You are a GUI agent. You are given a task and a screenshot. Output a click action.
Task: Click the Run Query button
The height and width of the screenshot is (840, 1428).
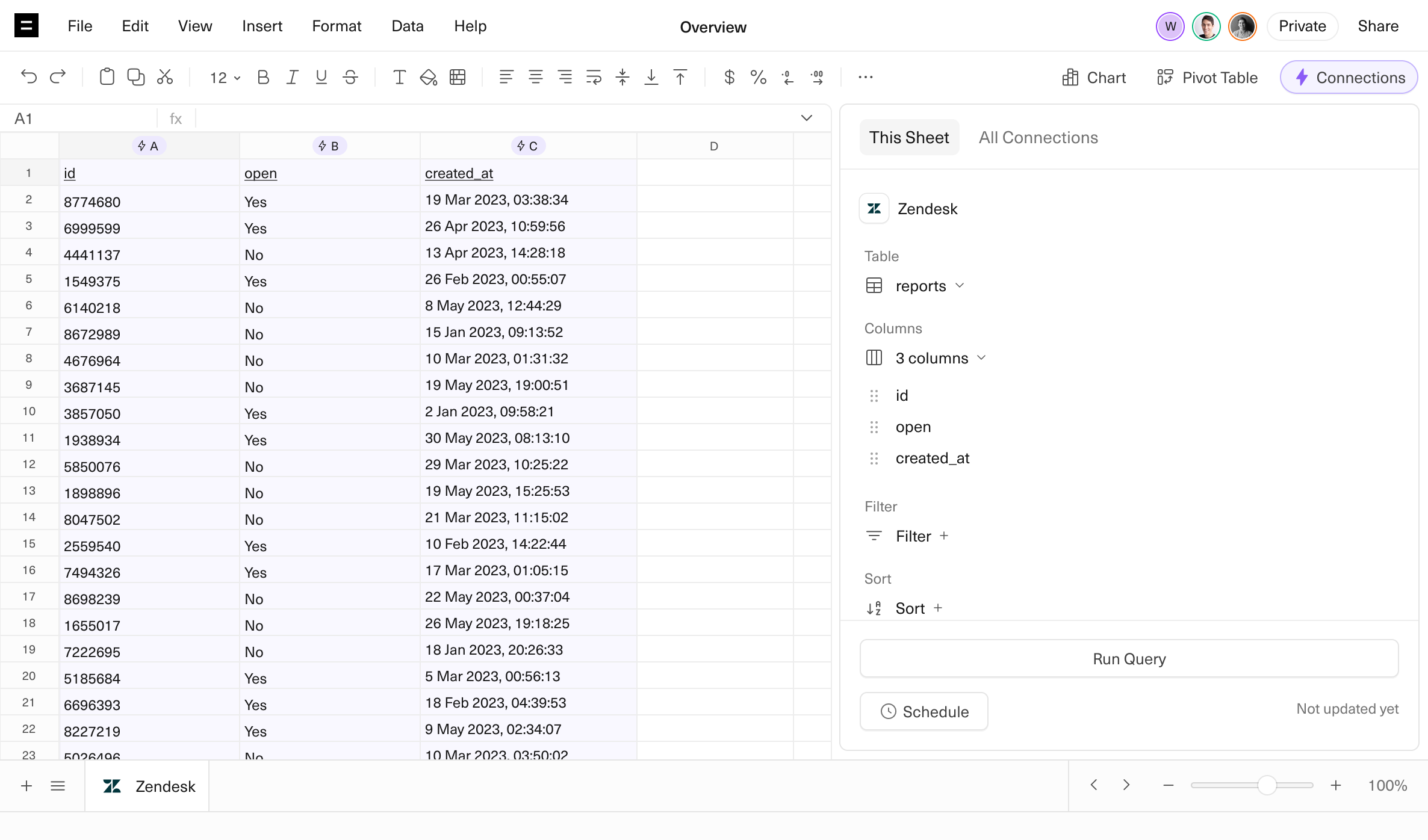1129,659
